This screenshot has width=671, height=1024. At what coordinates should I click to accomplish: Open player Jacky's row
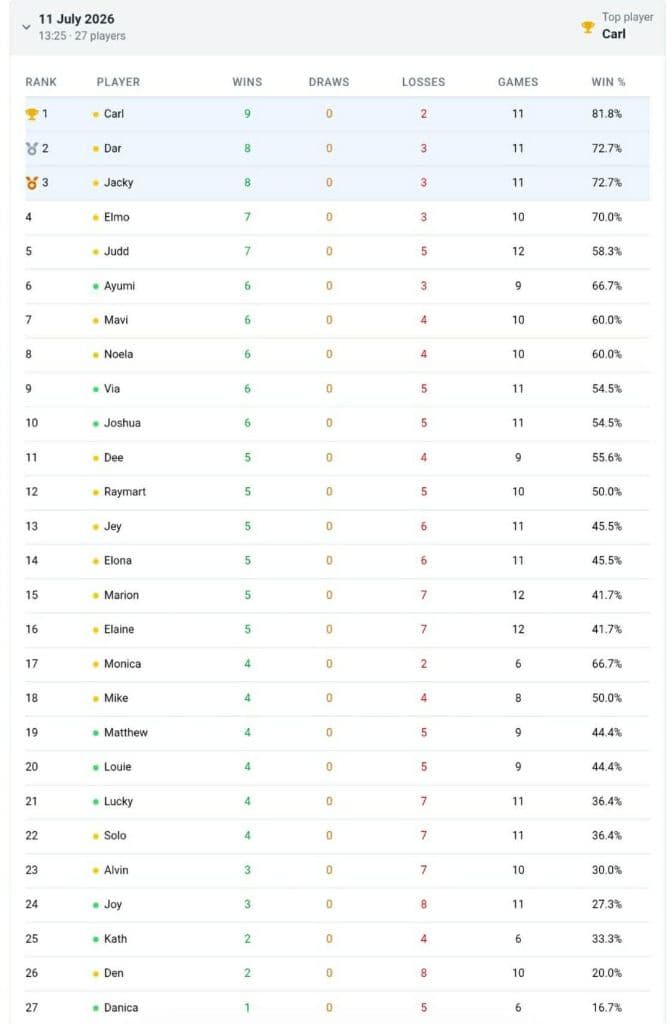pos(337,183)
